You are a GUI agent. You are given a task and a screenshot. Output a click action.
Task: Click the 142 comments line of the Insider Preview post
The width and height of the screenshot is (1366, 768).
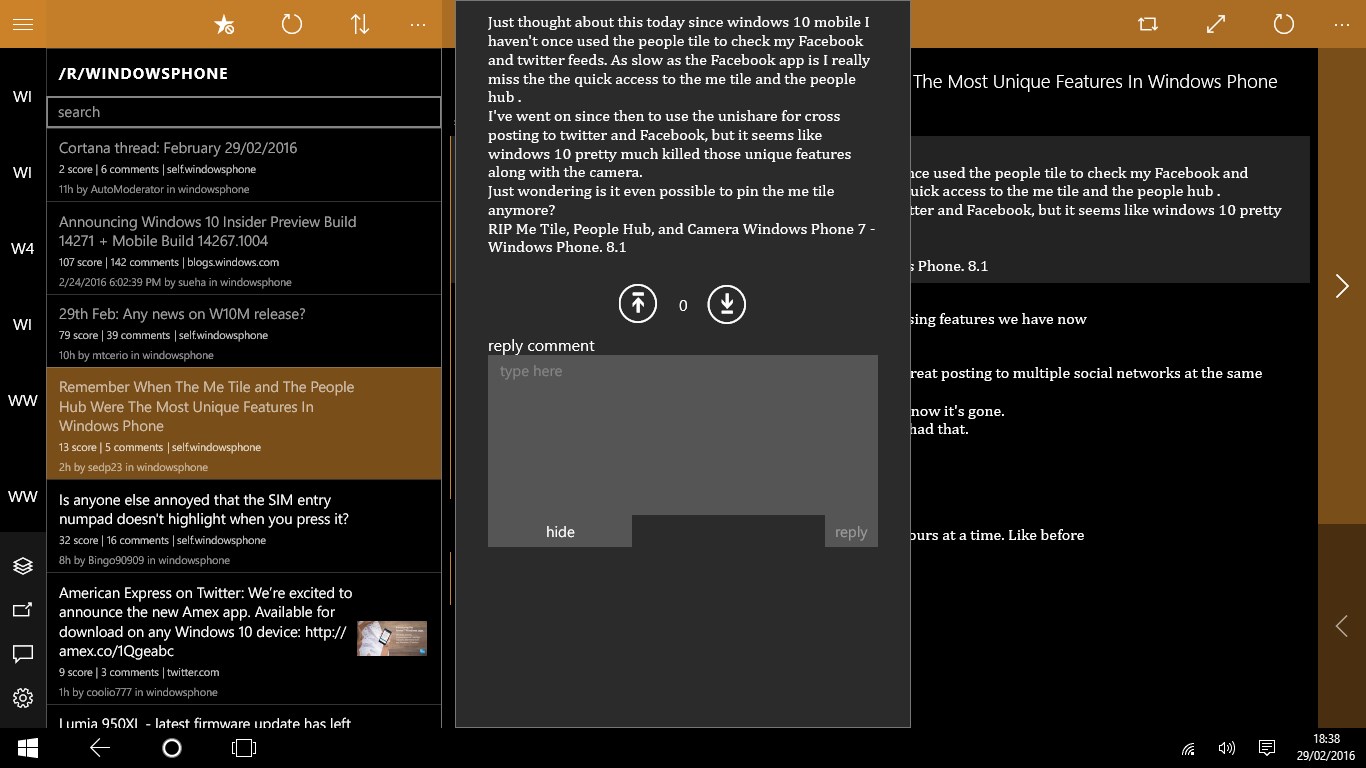169,262
